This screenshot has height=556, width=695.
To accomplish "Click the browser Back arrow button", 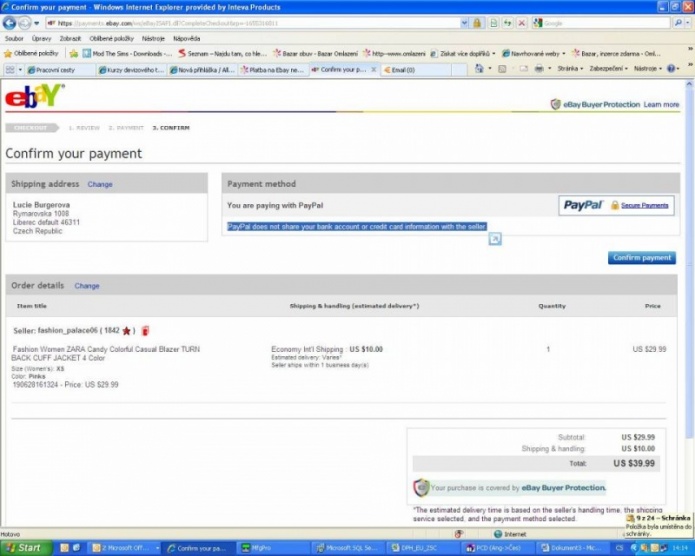I will coord(12,22).
